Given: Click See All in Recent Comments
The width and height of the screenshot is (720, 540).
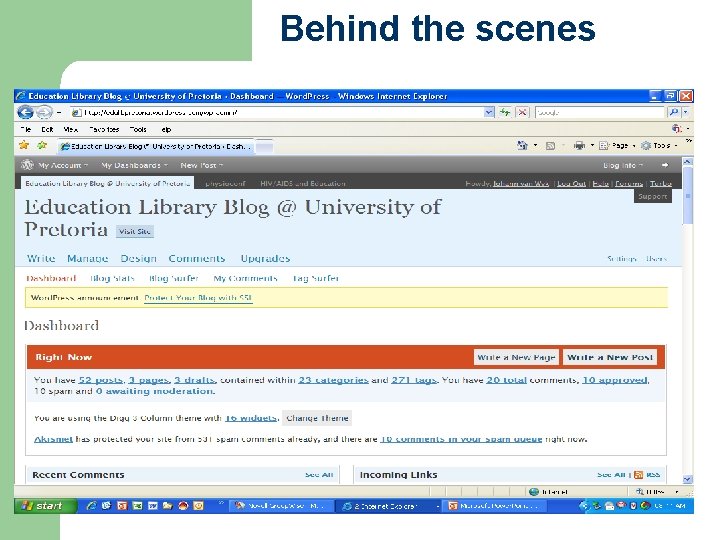Looking at the screenshot, I should [319, 475].
